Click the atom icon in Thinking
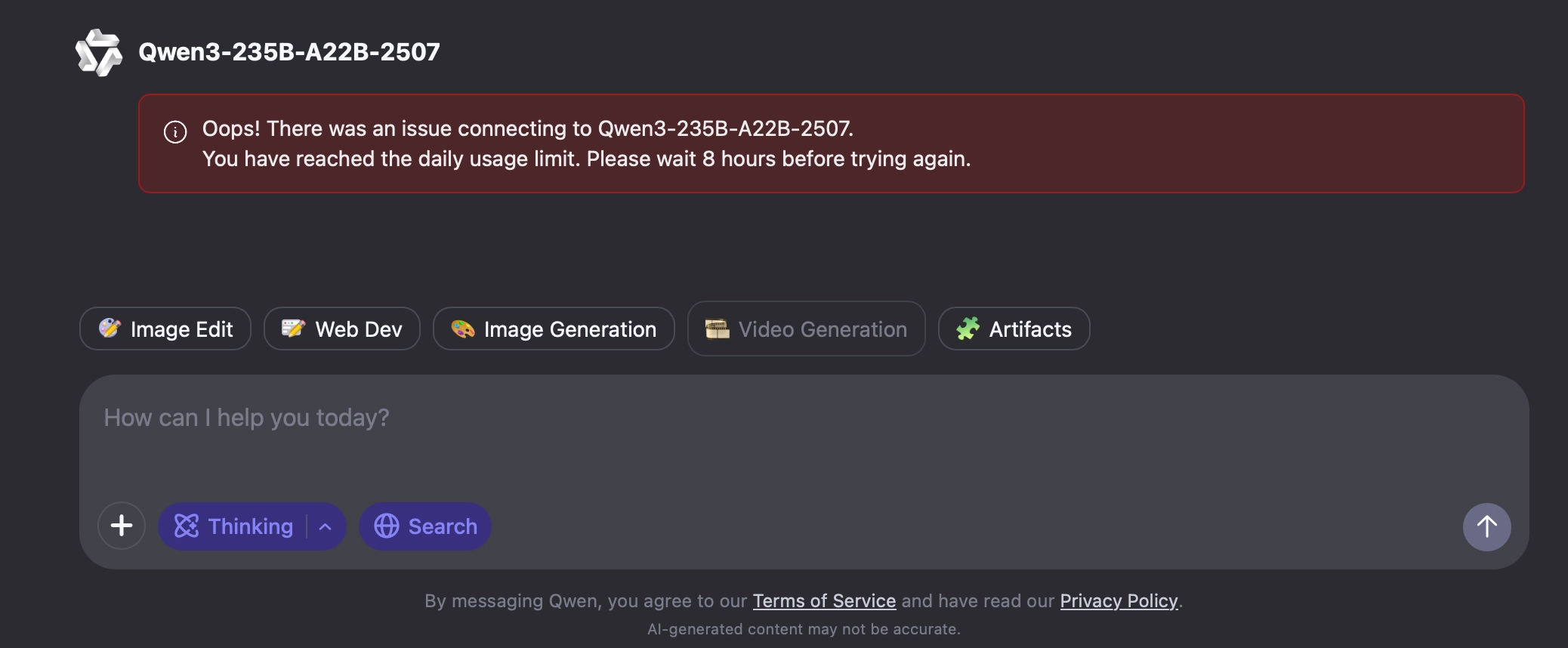 [x=187, y=526]
